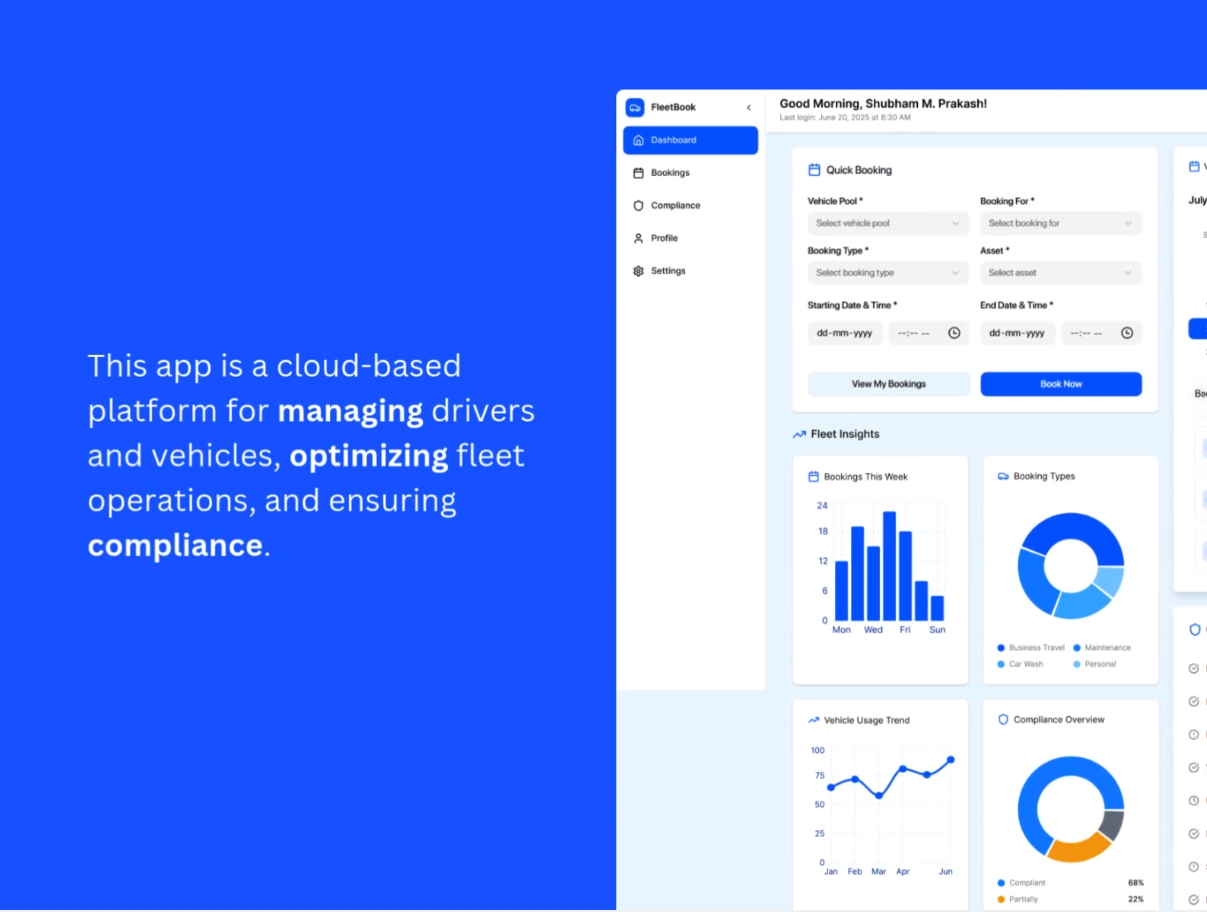Open the Vehicle Pool dropdown
The height and width of the screenshot is (912, 1207).
(x=887, y=223)
